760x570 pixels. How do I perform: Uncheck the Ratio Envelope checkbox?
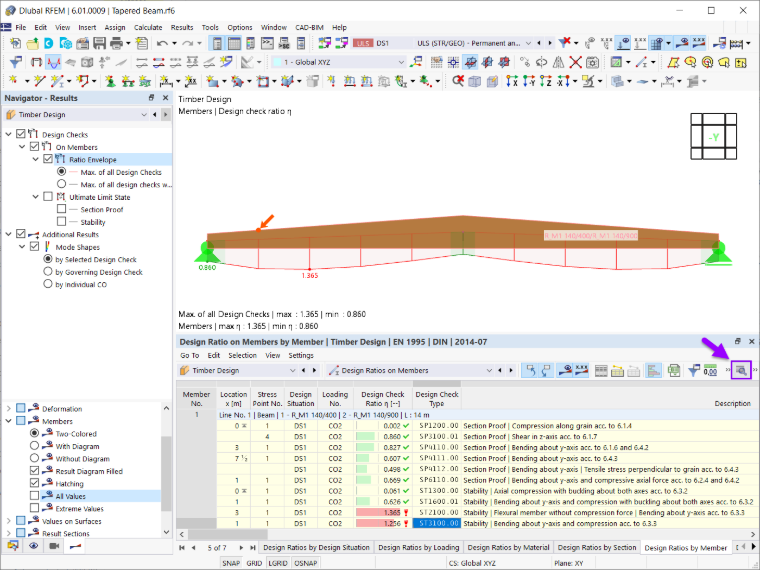[x=48, y=159]
